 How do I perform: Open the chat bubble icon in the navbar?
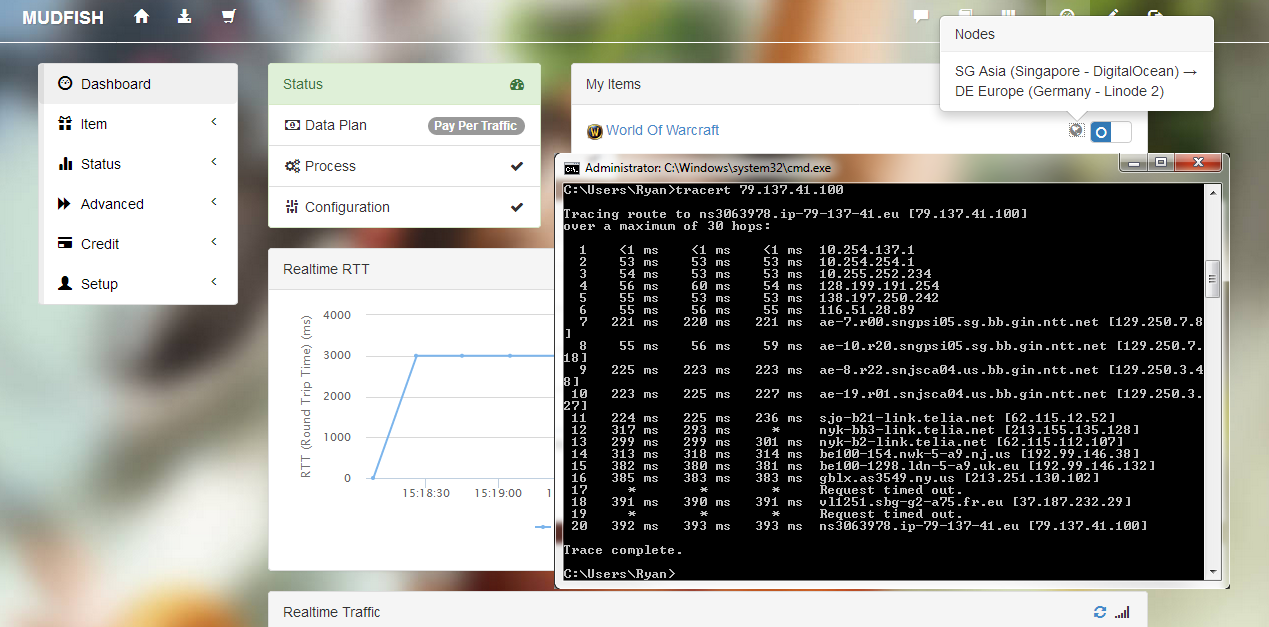(x=921, y=17)
